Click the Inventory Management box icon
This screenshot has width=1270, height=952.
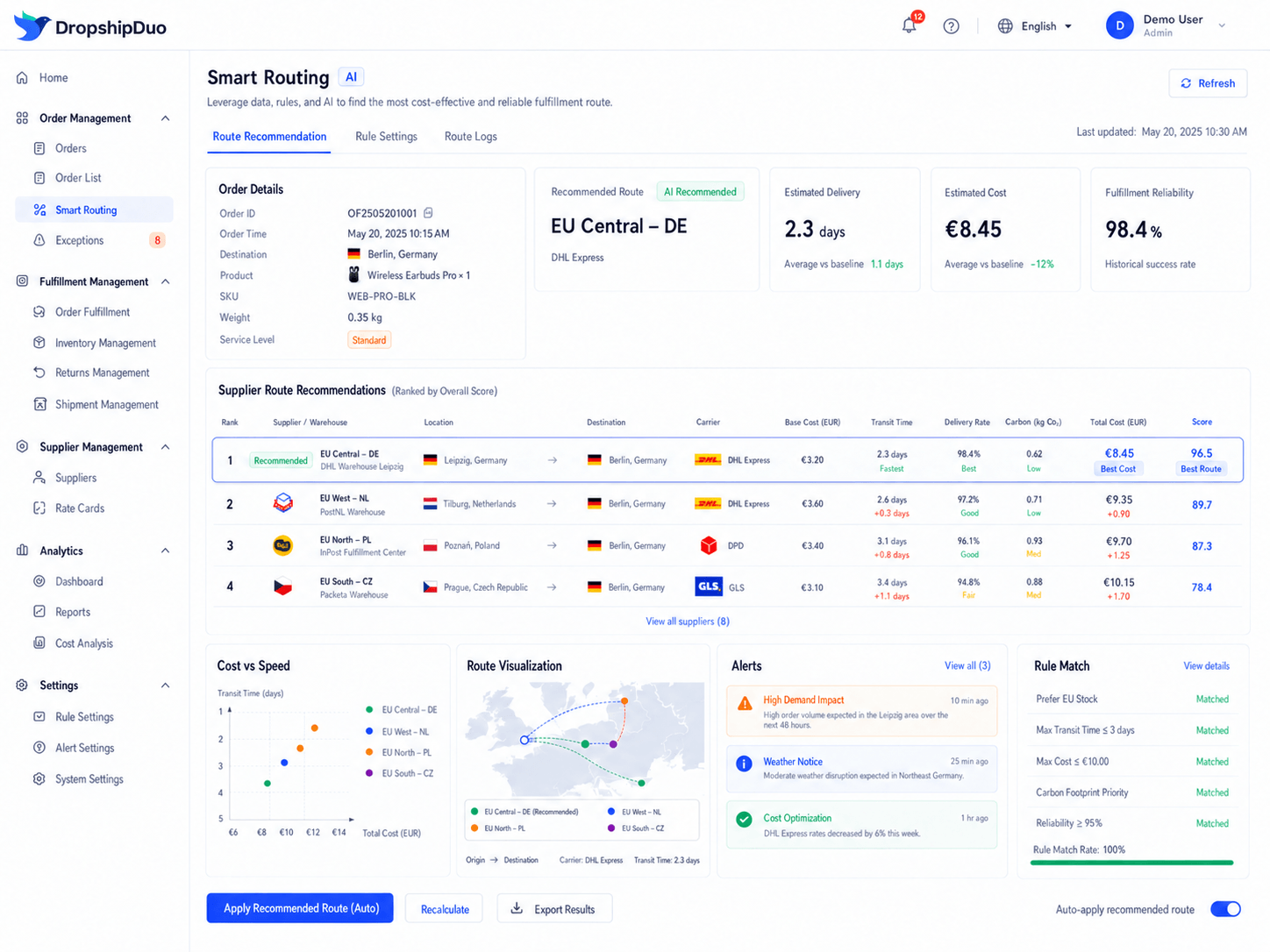tap(39, 343)
